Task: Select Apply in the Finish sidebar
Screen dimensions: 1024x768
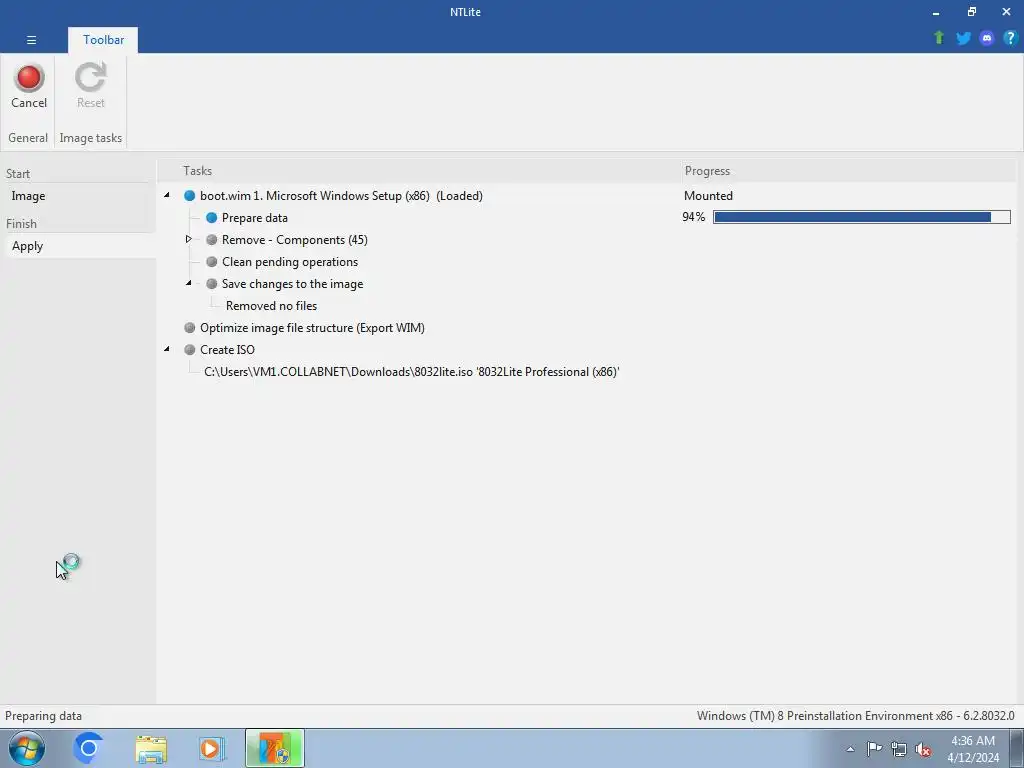Action: point(27,246)
